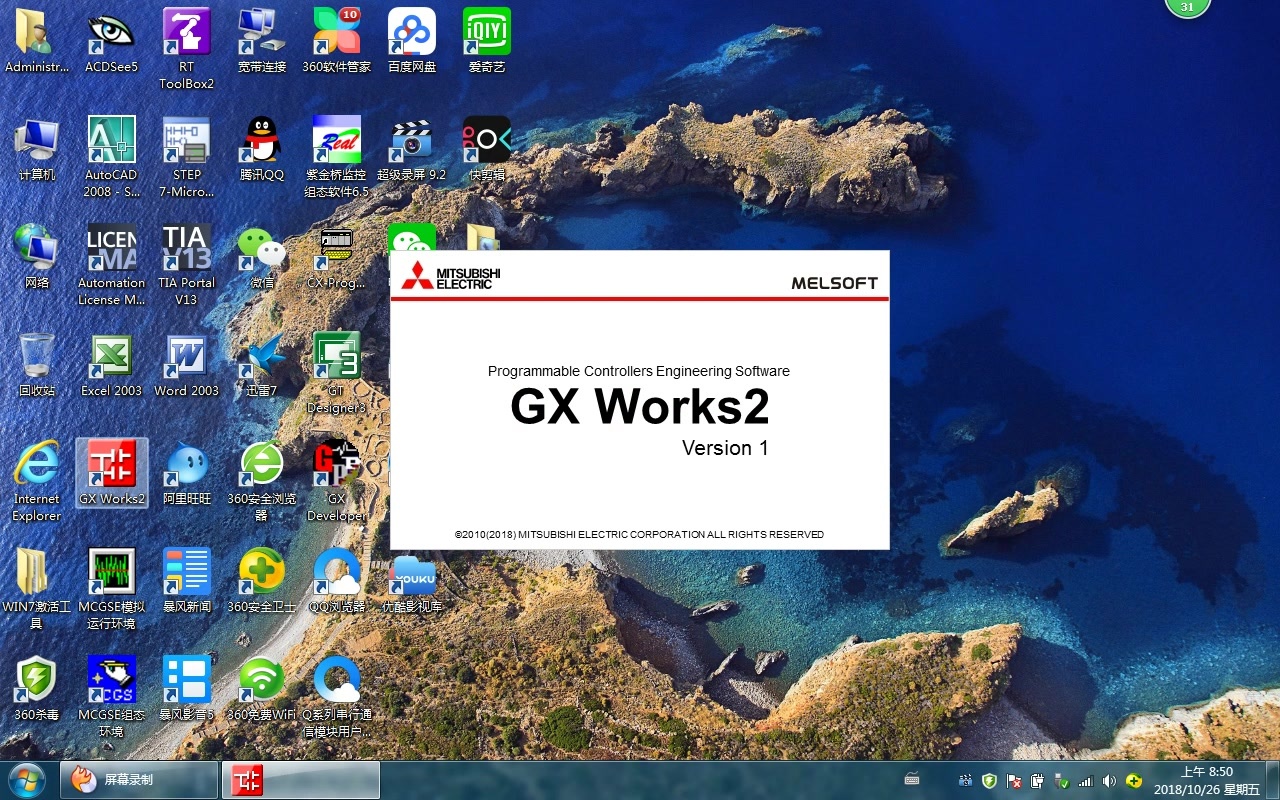
Task: Launch 腾讯QQ penguin icon
Action: point(262,148)
